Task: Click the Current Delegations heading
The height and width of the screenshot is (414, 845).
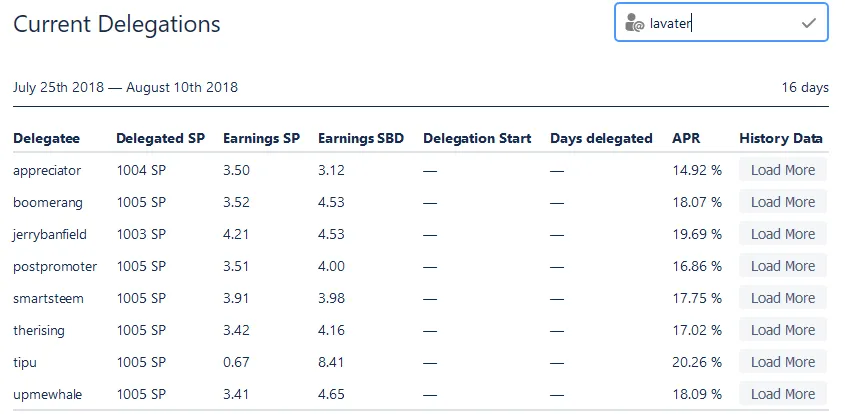Action: 117,24
